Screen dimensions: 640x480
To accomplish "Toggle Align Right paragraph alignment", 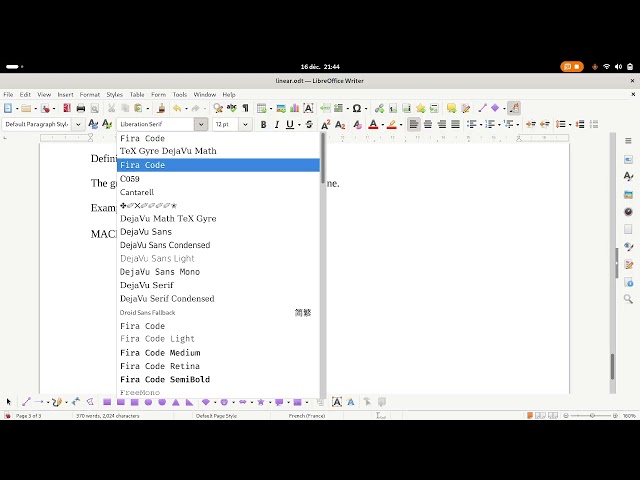I will 442,124.
